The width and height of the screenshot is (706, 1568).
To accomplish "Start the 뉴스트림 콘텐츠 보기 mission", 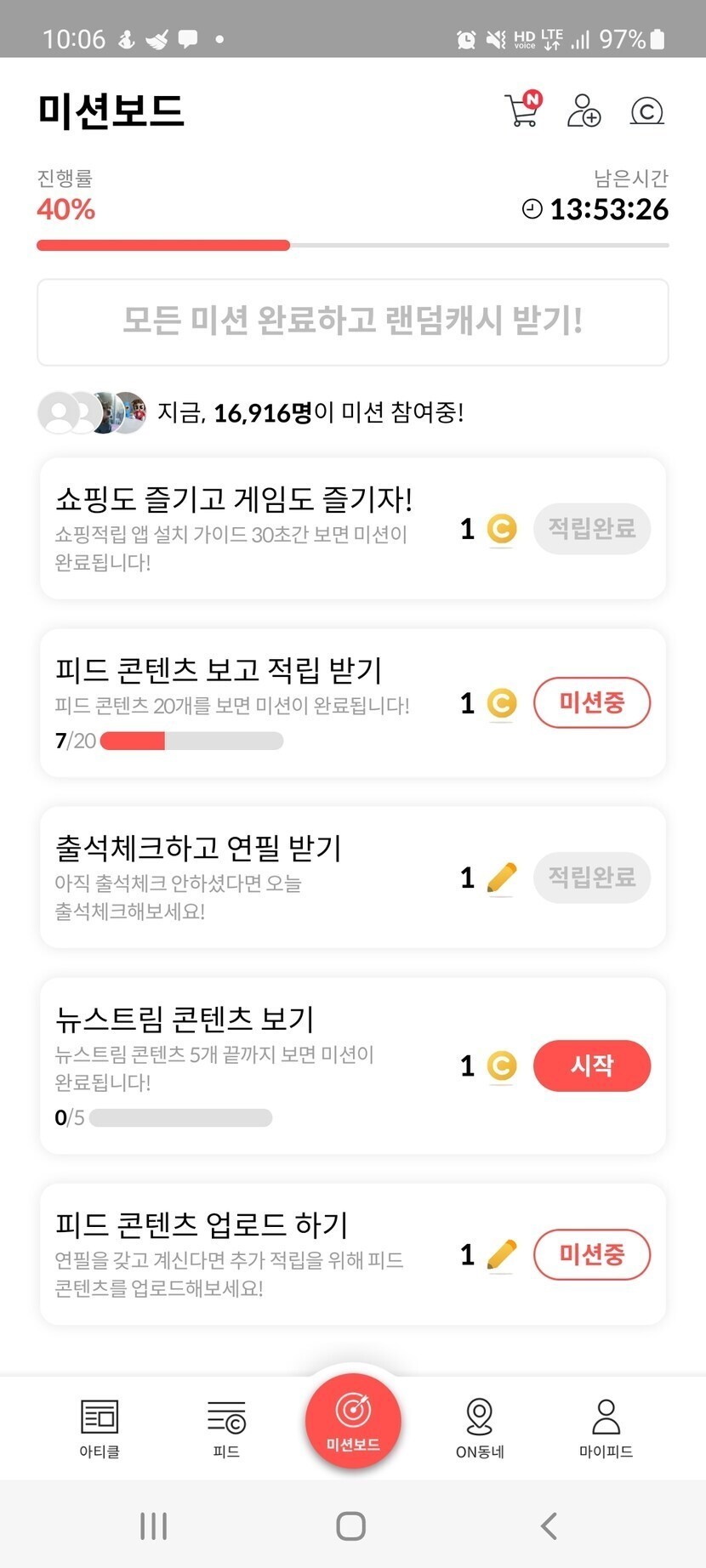I will point(591,1065).
